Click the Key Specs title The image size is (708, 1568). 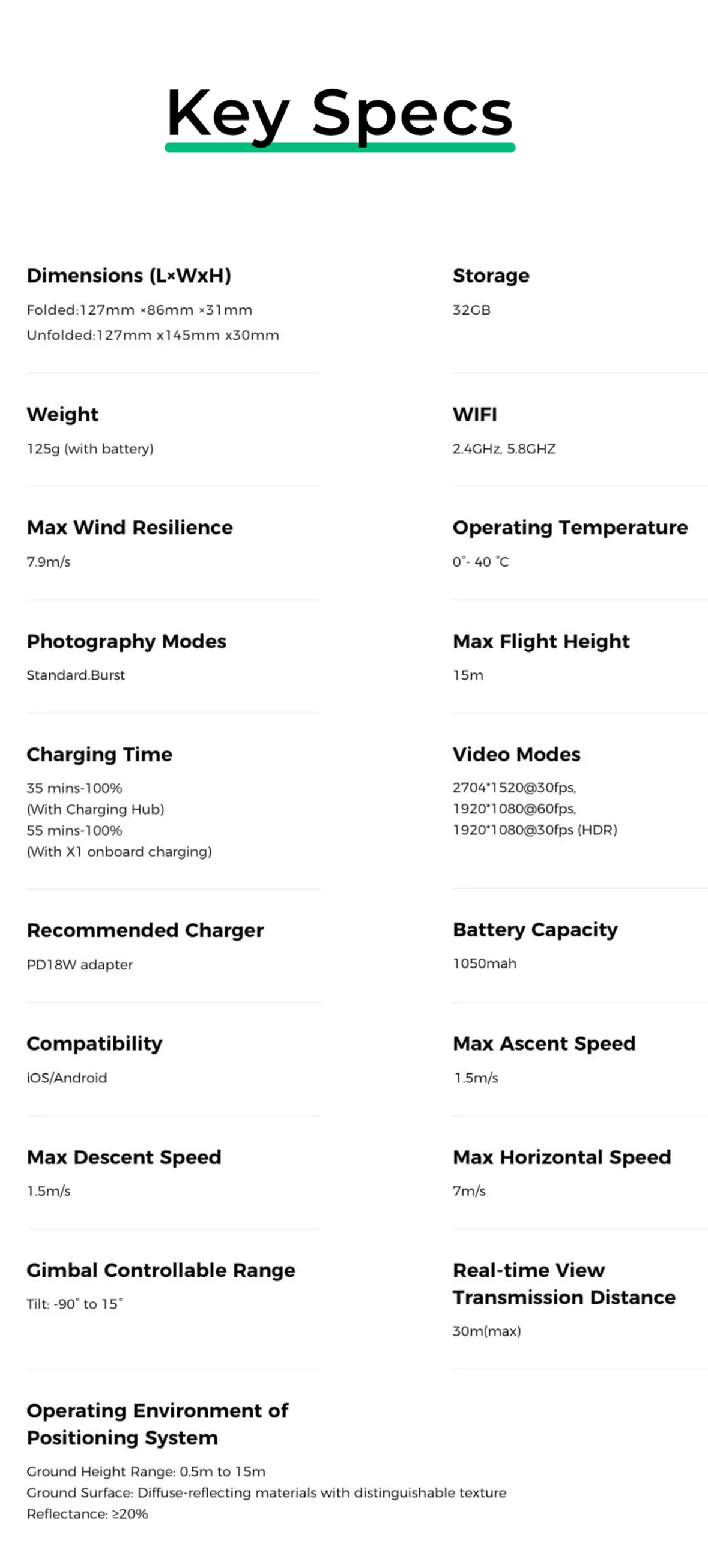[340, 115]
